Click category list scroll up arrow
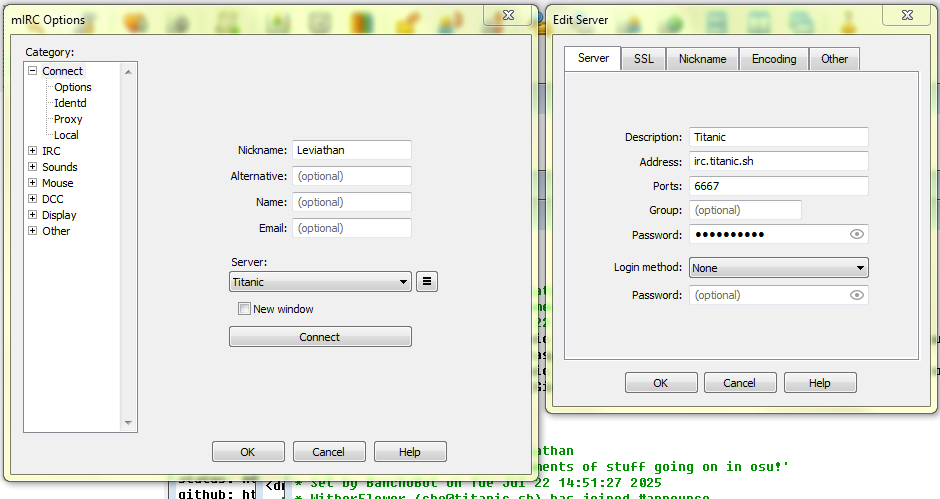This screenshot has width=940, height=499. pyautogui.click(x=128, y=71)
